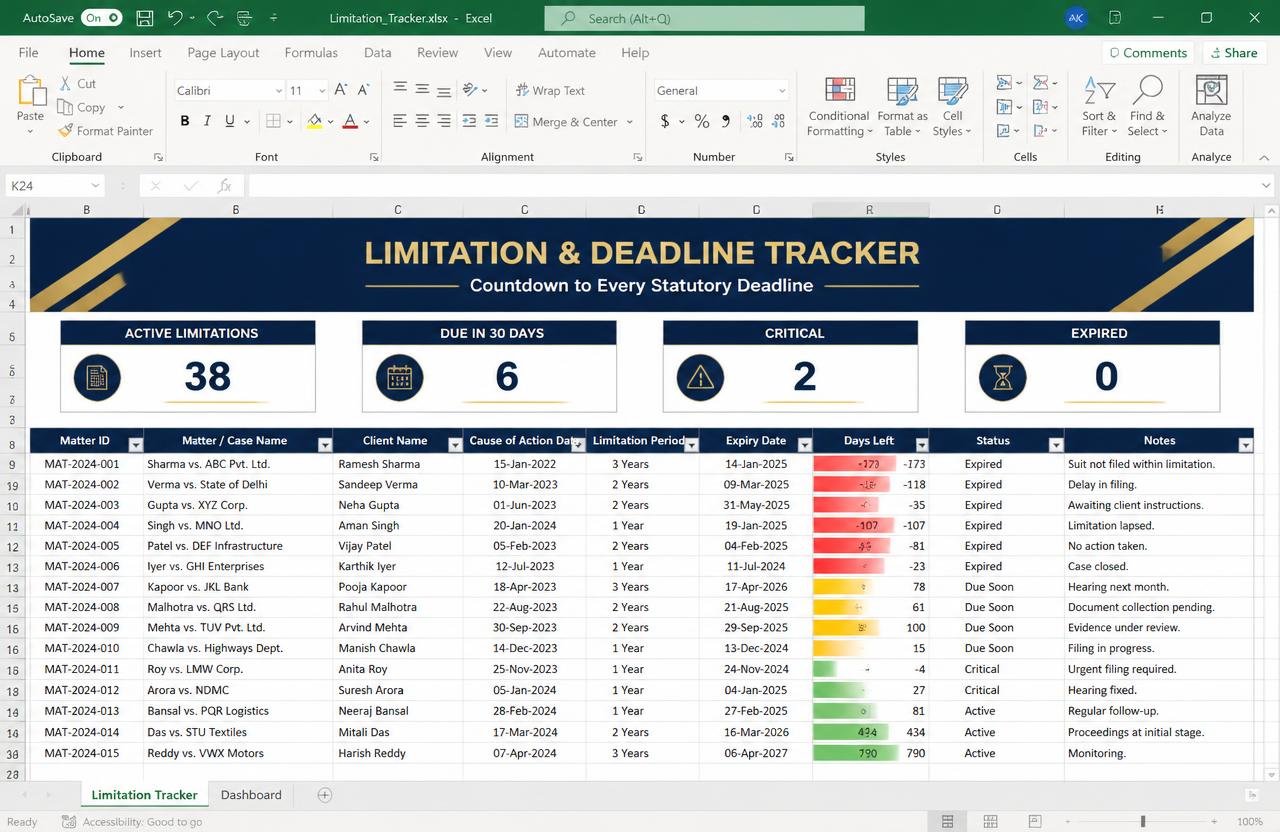This screenshot has height=832, width=1280.
Task: Switch to the Dashboard sheet tab
Action: point(251,795)
